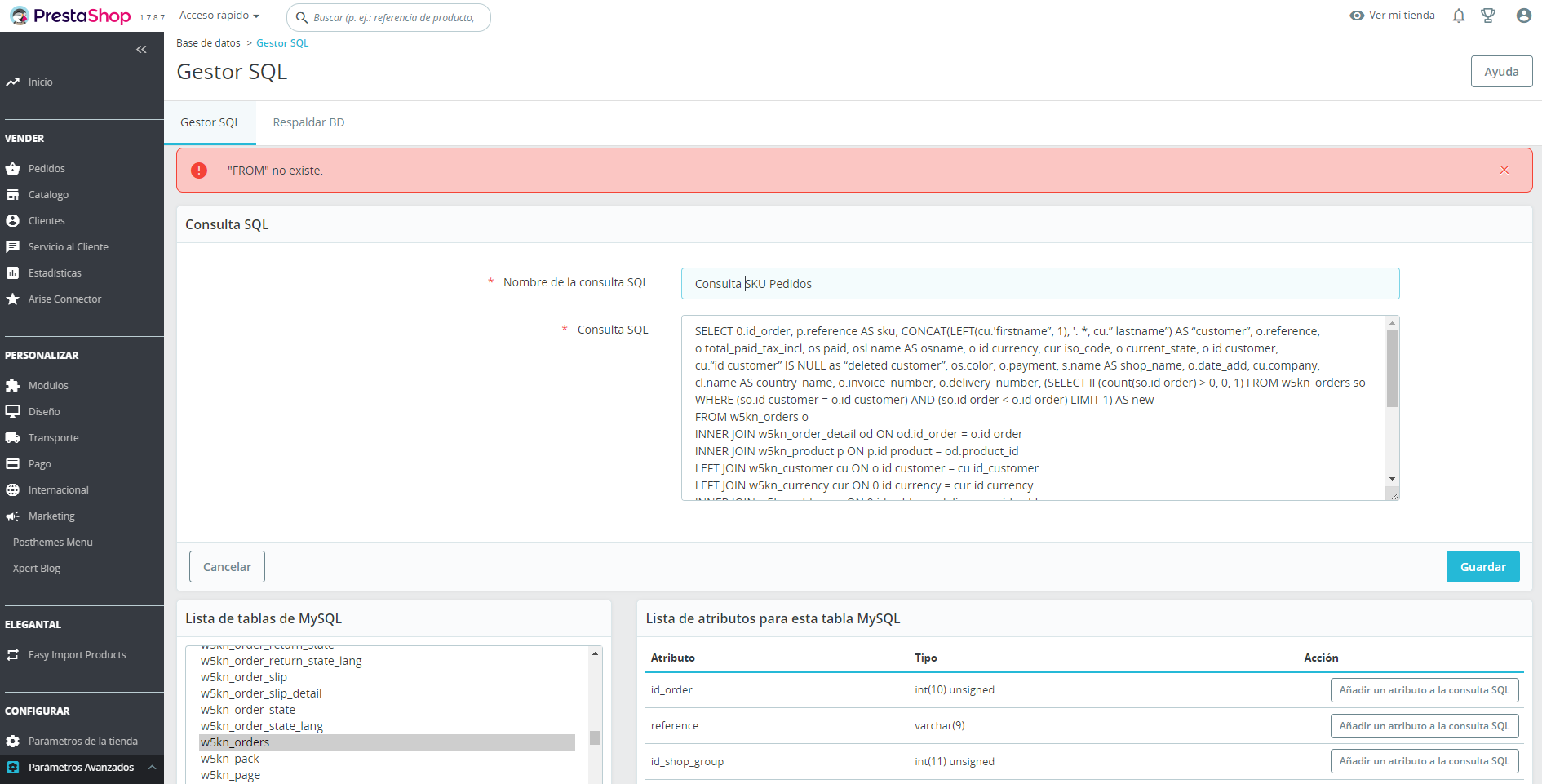
Task: Select w5kn_order_state table
Action: click(248, 710)
